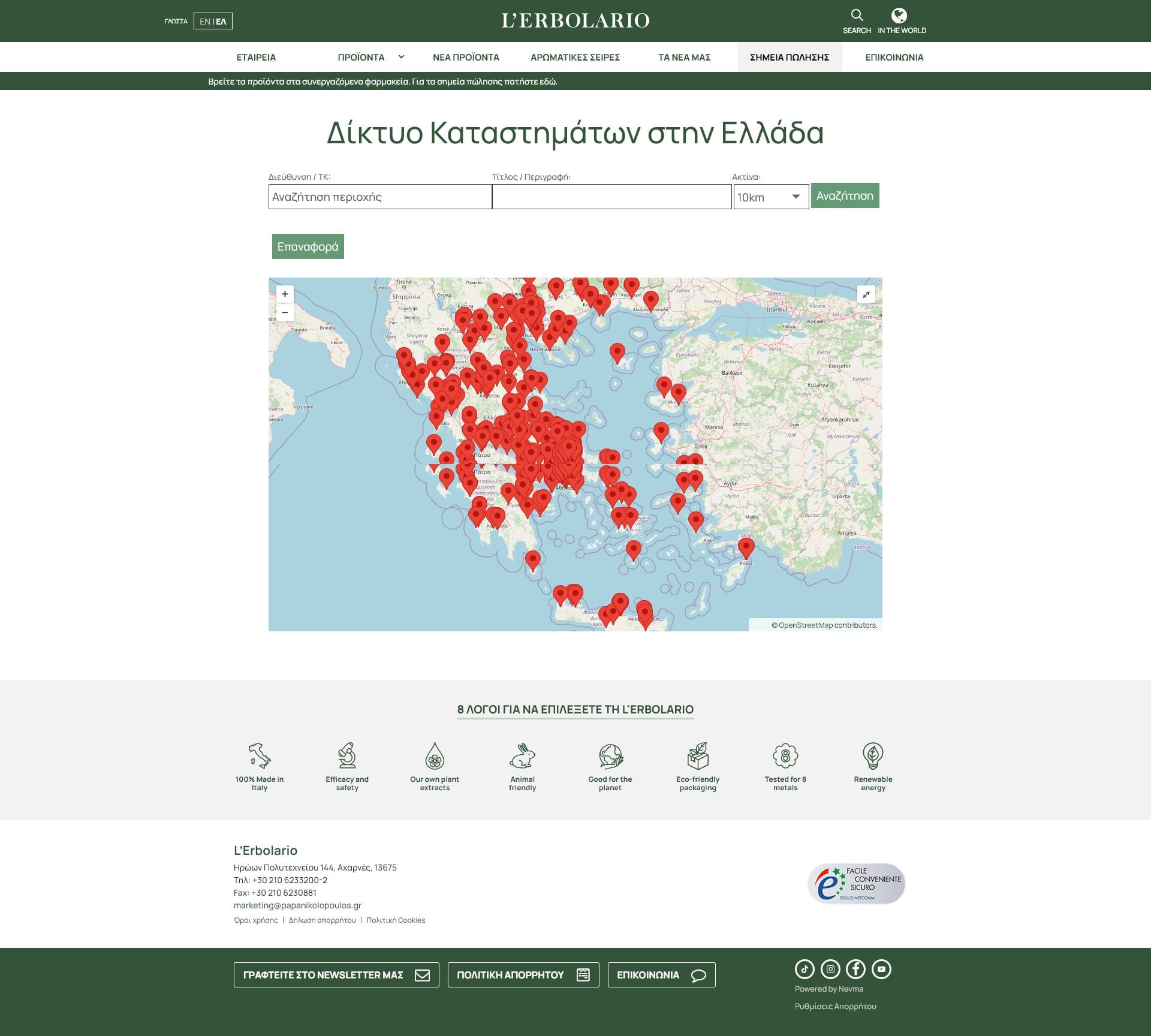Go to ΑΡΩΜΑΤΙΚΕΣ ΣΕΙΡΕΣ menu item
Image resolution: width=1151 pixels, height=1036 pixels.
[575, 58]
